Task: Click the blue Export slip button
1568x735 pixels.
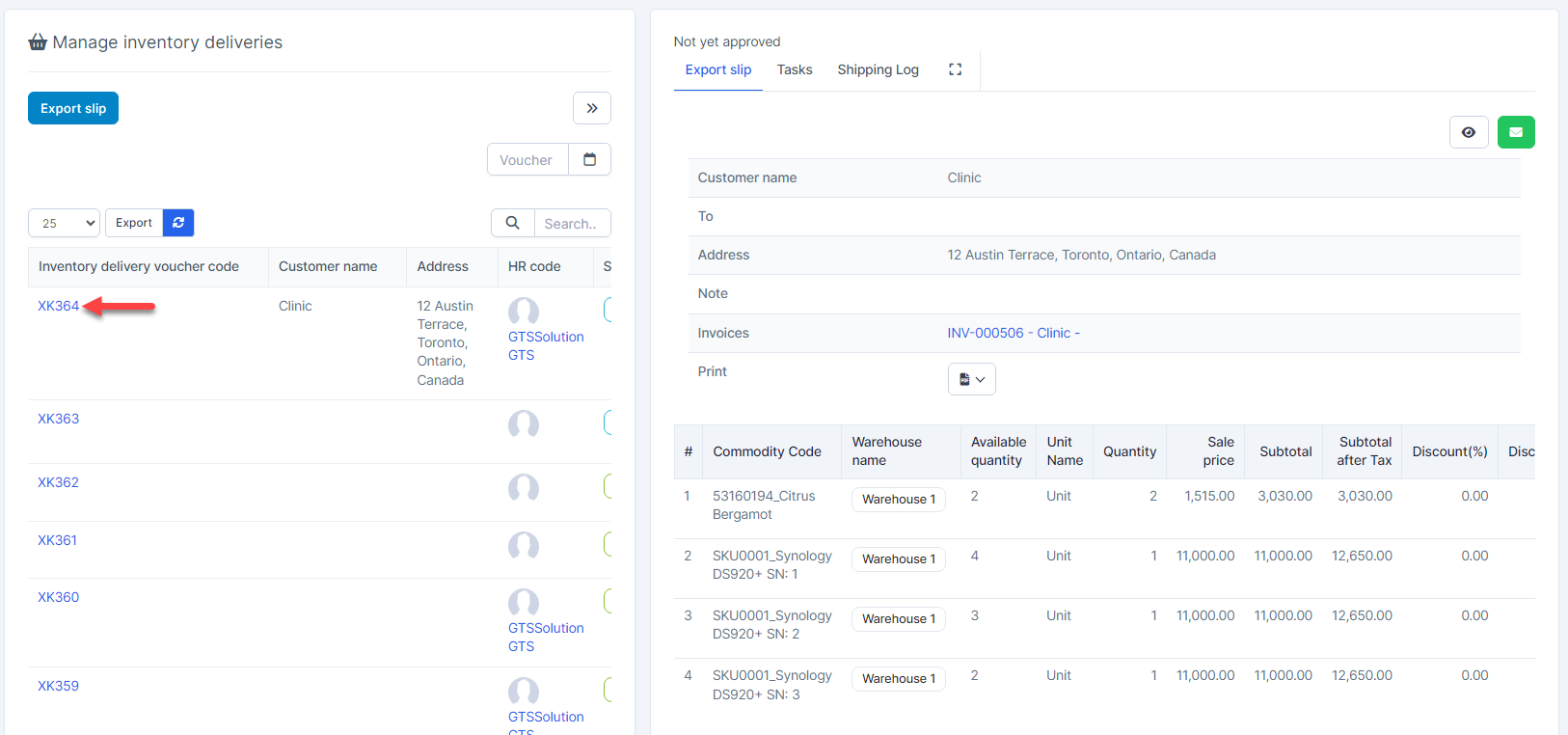Action: [73, 108]
